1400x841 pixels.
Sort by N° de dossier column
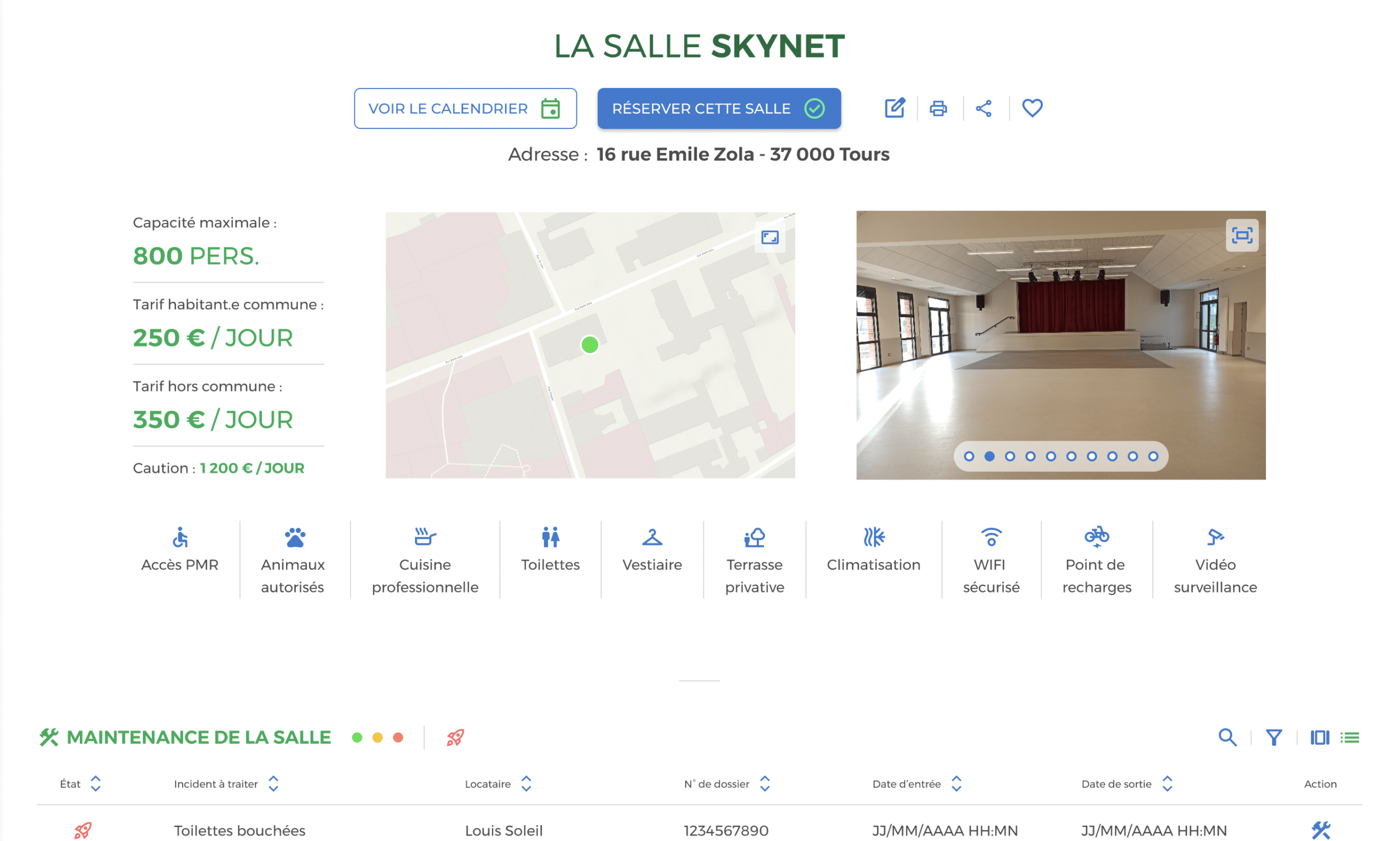click(765, 784)
